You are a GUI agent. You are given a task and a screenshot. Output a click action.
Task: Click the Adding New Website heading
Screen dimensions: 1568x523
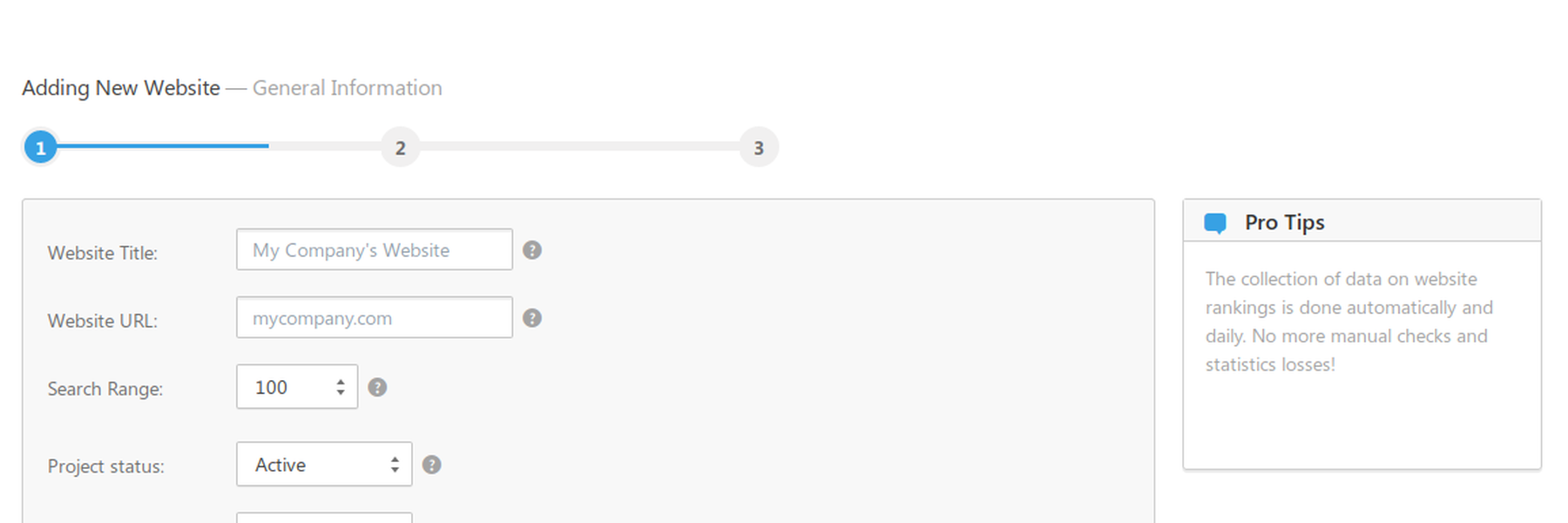click(x=121, y=88)
